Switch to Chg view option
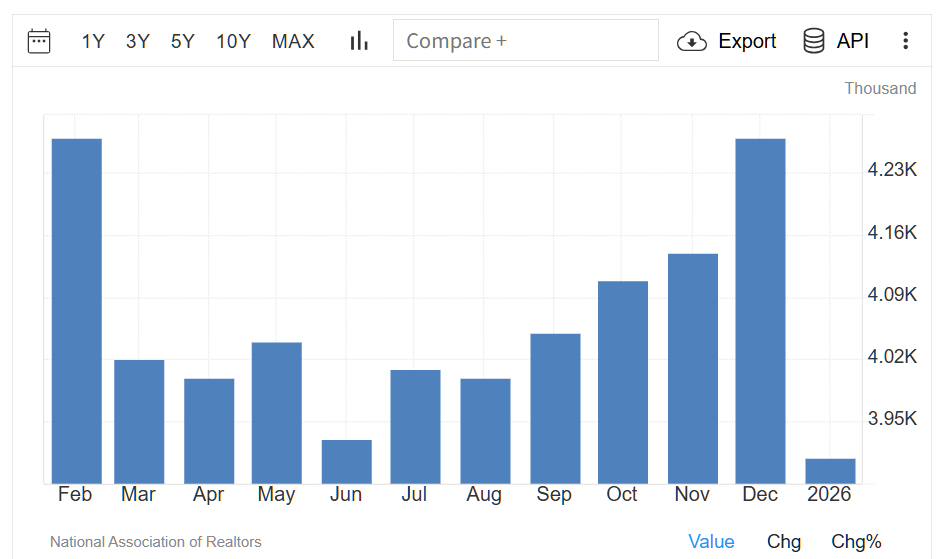 click(784, 541)
